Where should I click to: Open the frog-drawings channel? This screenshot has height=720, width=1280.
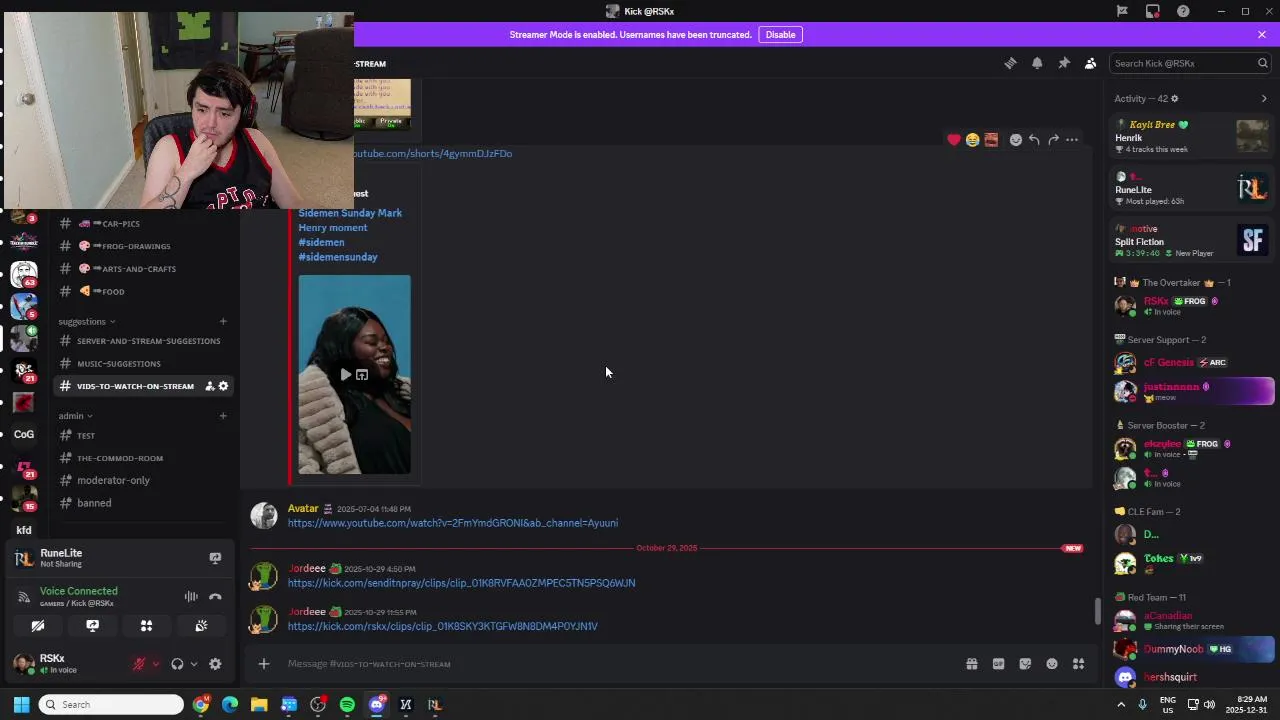[144, 246]
